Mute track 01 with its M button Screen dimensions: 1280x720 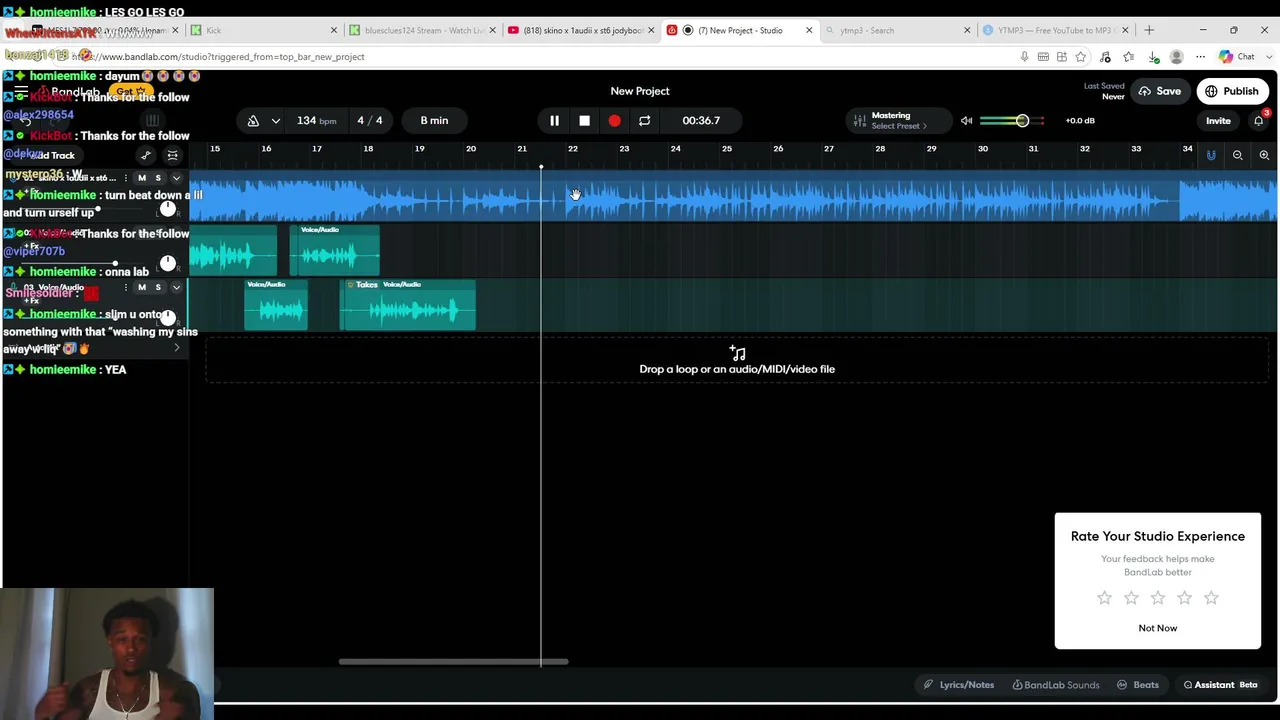pyautogui.click(x=141, y=178)
